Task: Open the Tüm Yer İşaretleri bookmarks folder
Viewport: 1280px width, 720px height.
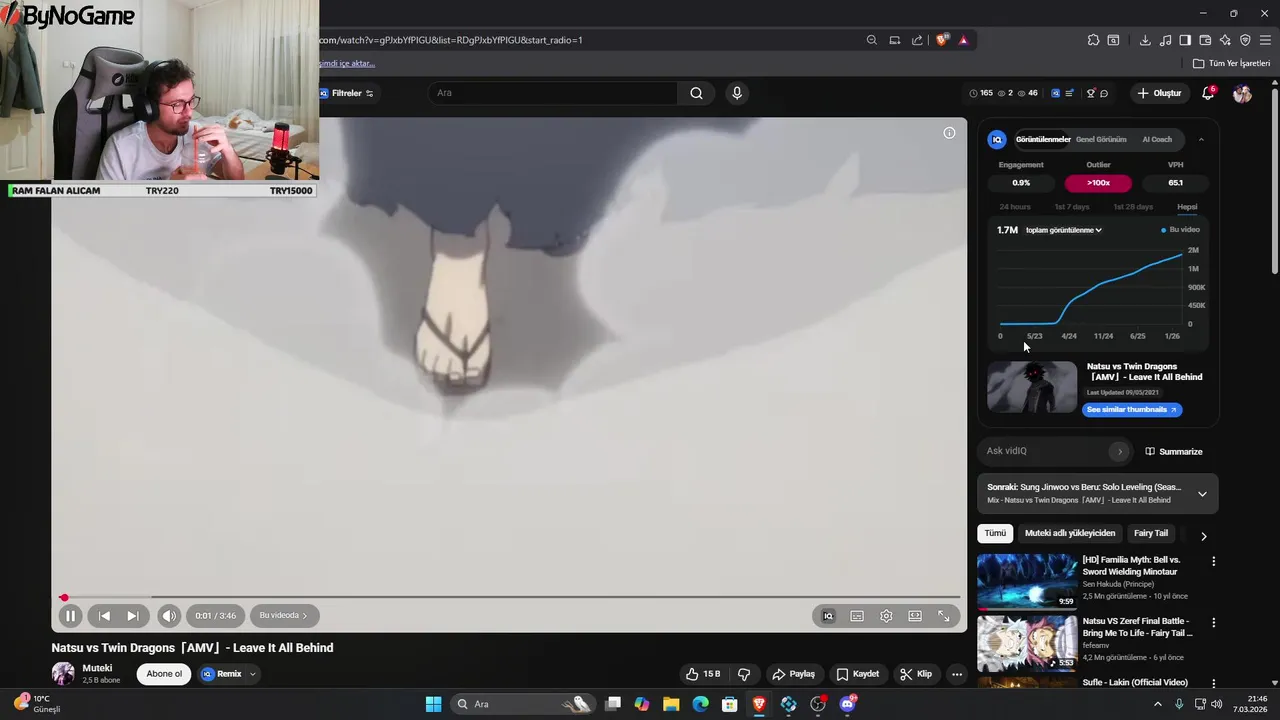Action: [1231, 63]
